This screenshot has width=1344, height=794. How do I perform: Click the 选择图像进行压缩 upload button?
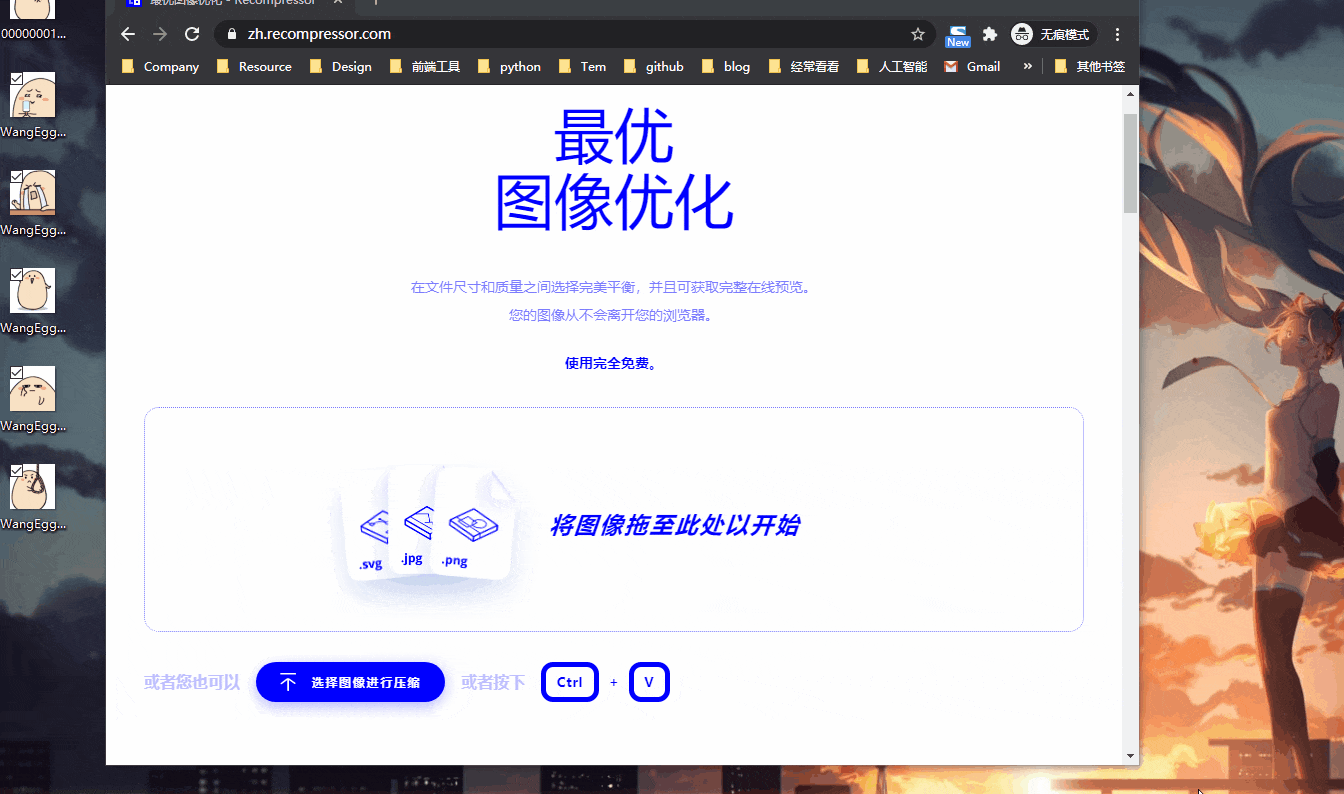click(350, 682)
